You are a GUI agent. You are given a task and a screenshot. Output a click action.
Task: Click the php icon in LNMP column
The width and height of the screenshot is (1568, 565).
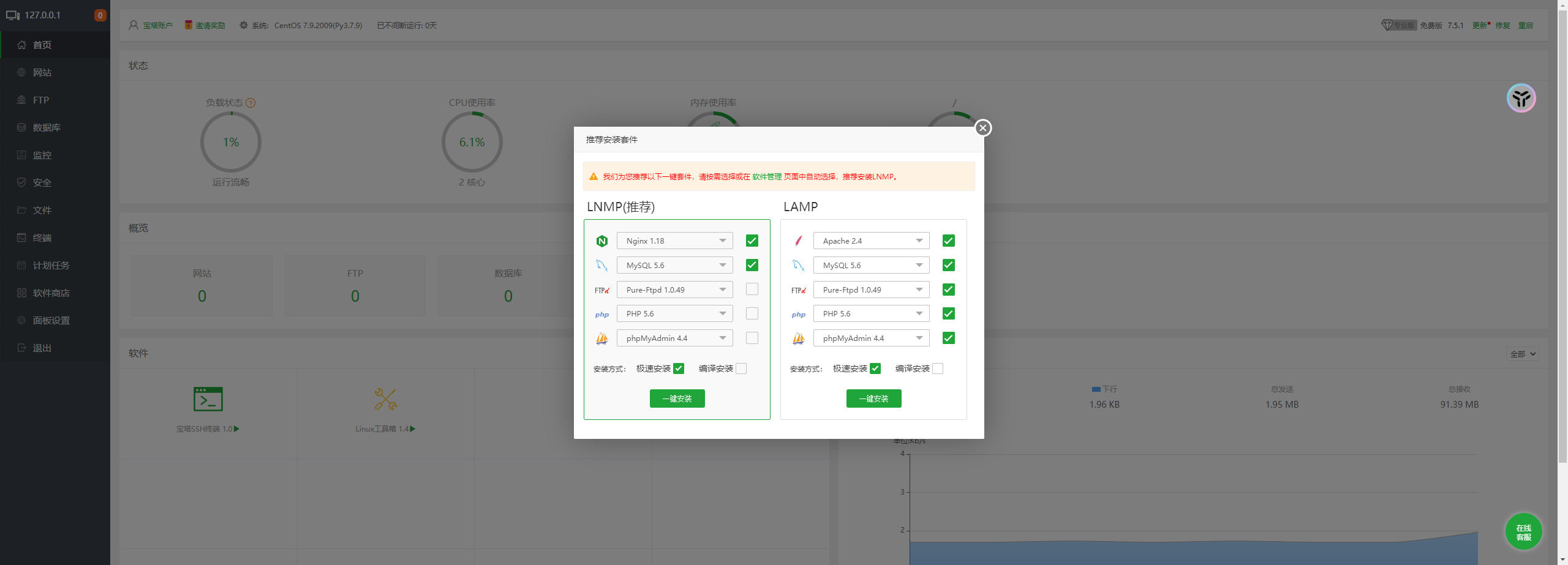tap(602, 315)
